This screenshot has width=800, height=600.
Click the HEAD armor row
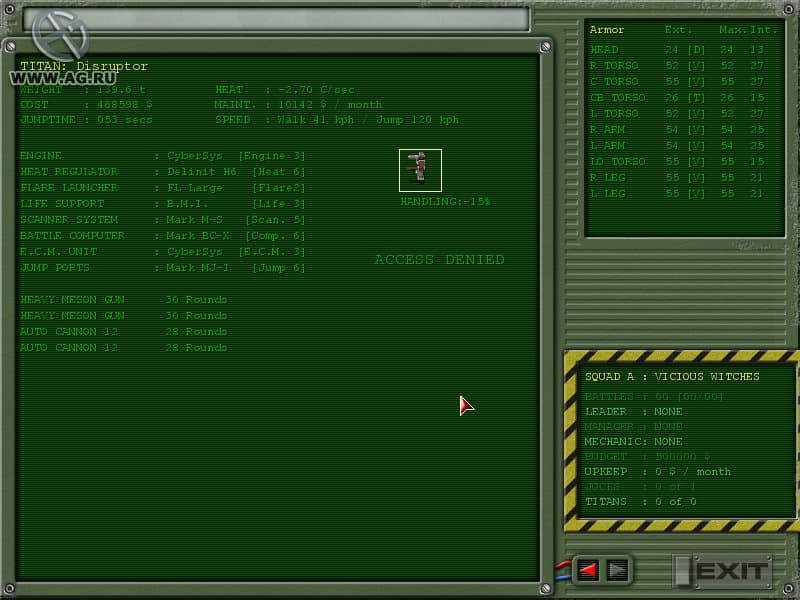[x=677, y=49]
